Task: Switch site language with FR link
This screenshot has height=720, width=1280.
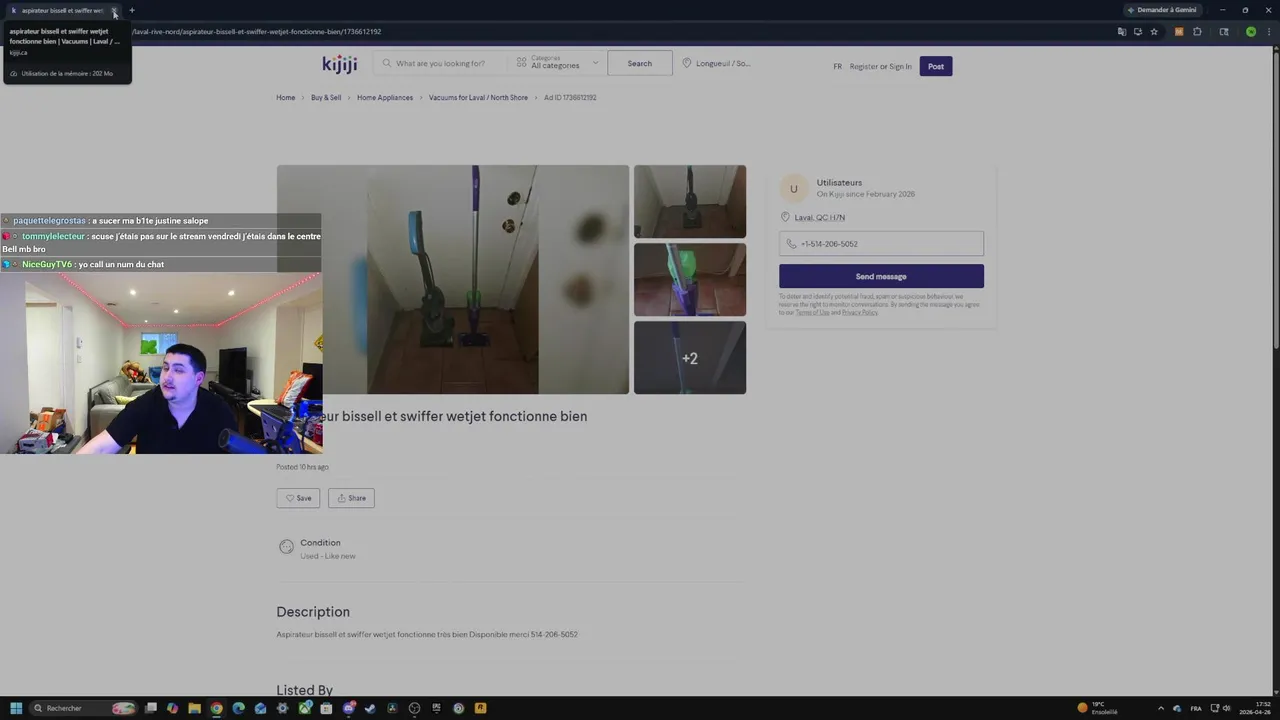Action: [838, 67]
